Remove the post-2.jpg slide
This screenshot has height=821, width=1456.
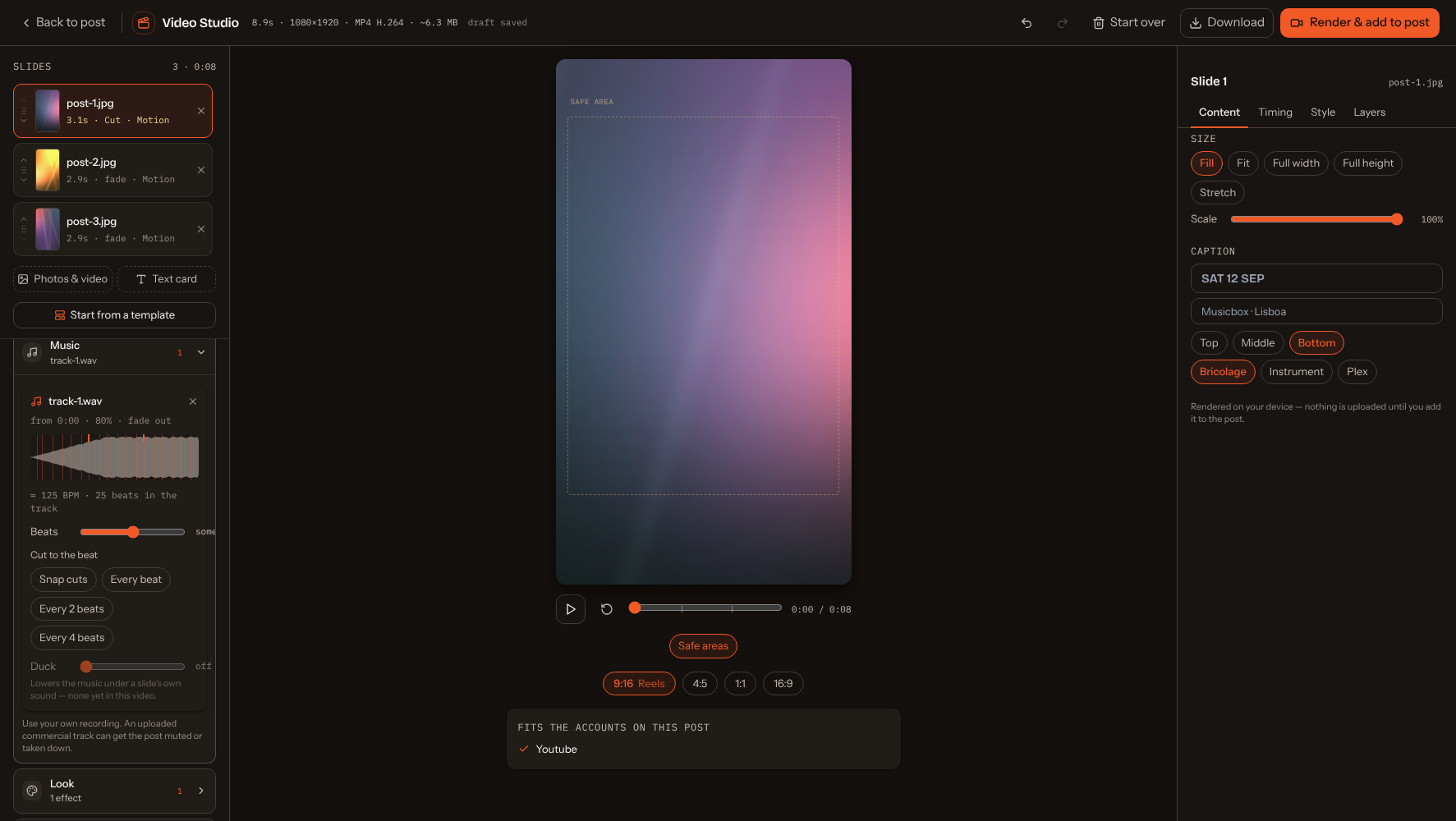[201, 170]
